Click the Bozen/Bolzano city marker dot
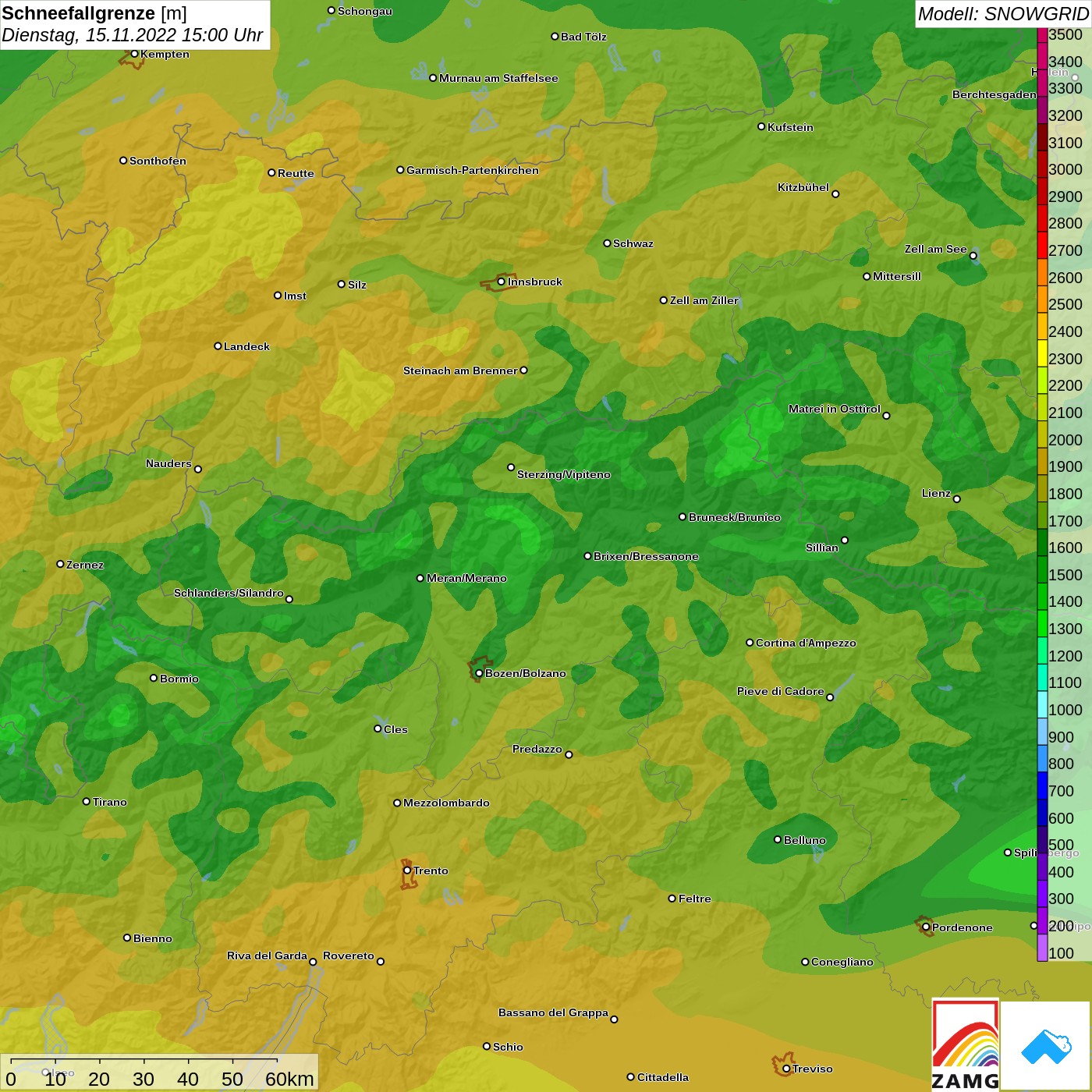This screenshot has width=1092, height=1092. point(479,673)
